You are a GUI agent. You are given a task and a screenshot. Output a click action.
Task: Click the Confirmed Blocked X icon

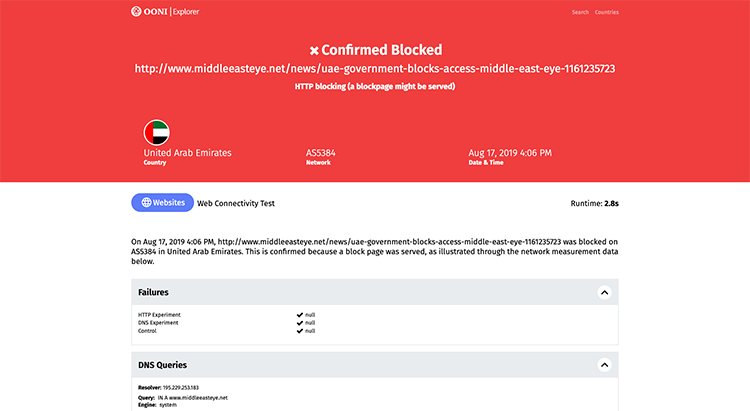(x=314, y=50)
